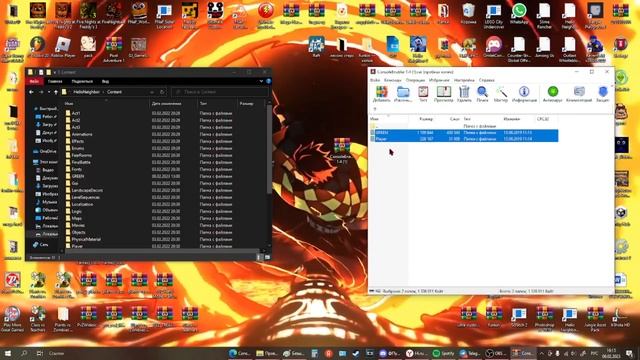Click the parent folder '..' row in WinRAR
Viewport: 640px width, 360px height.
tap(464, 126)
